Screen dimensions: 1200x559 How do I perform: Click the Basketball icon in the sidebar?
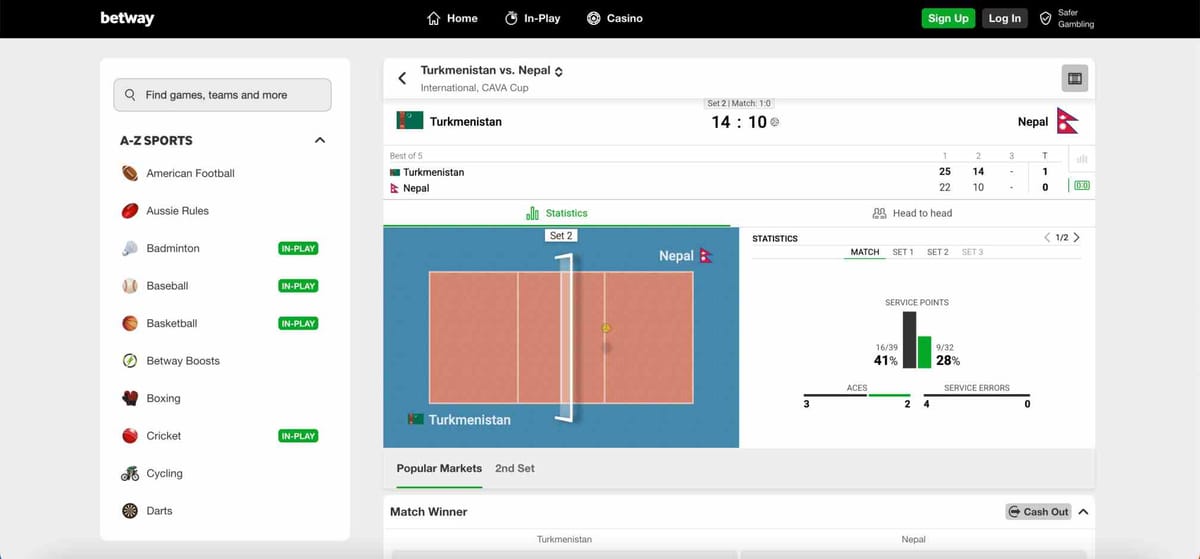pos(130,323)
